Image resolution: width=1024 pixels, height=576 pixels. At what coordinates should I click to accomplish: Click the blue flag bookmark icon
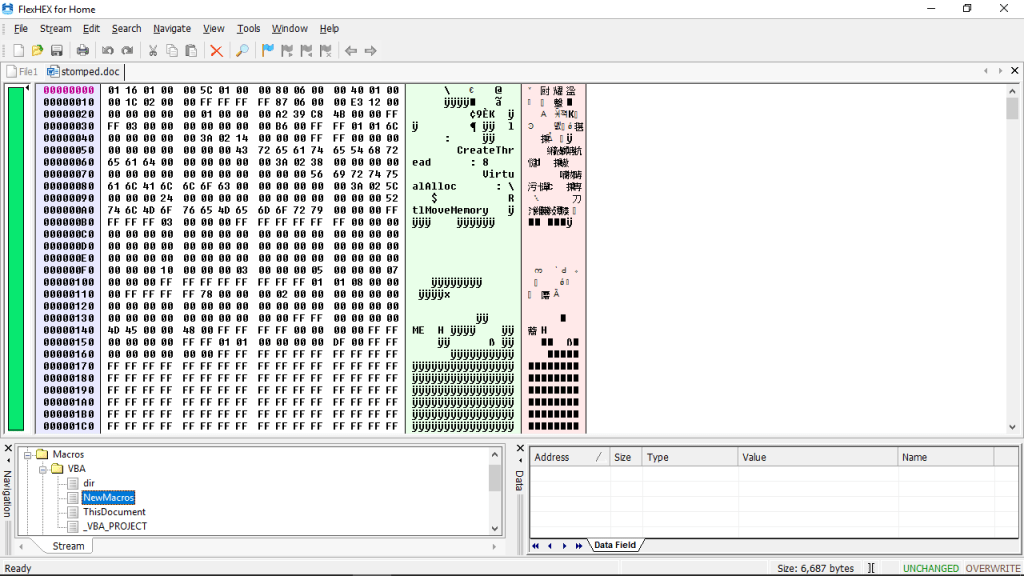point(267,51)
